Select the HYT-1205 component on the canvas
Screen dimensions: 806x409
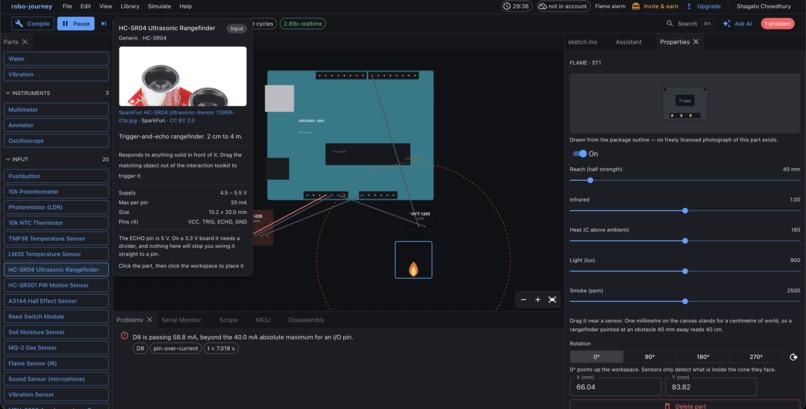click(x=420, y=218)
